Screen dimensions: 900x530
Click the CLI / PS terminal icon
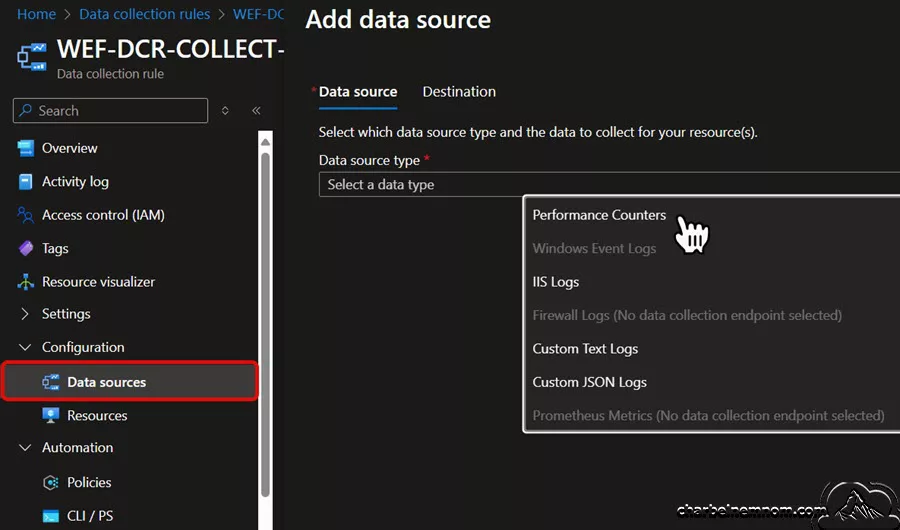pyautogui.click(x=51, y=516)
